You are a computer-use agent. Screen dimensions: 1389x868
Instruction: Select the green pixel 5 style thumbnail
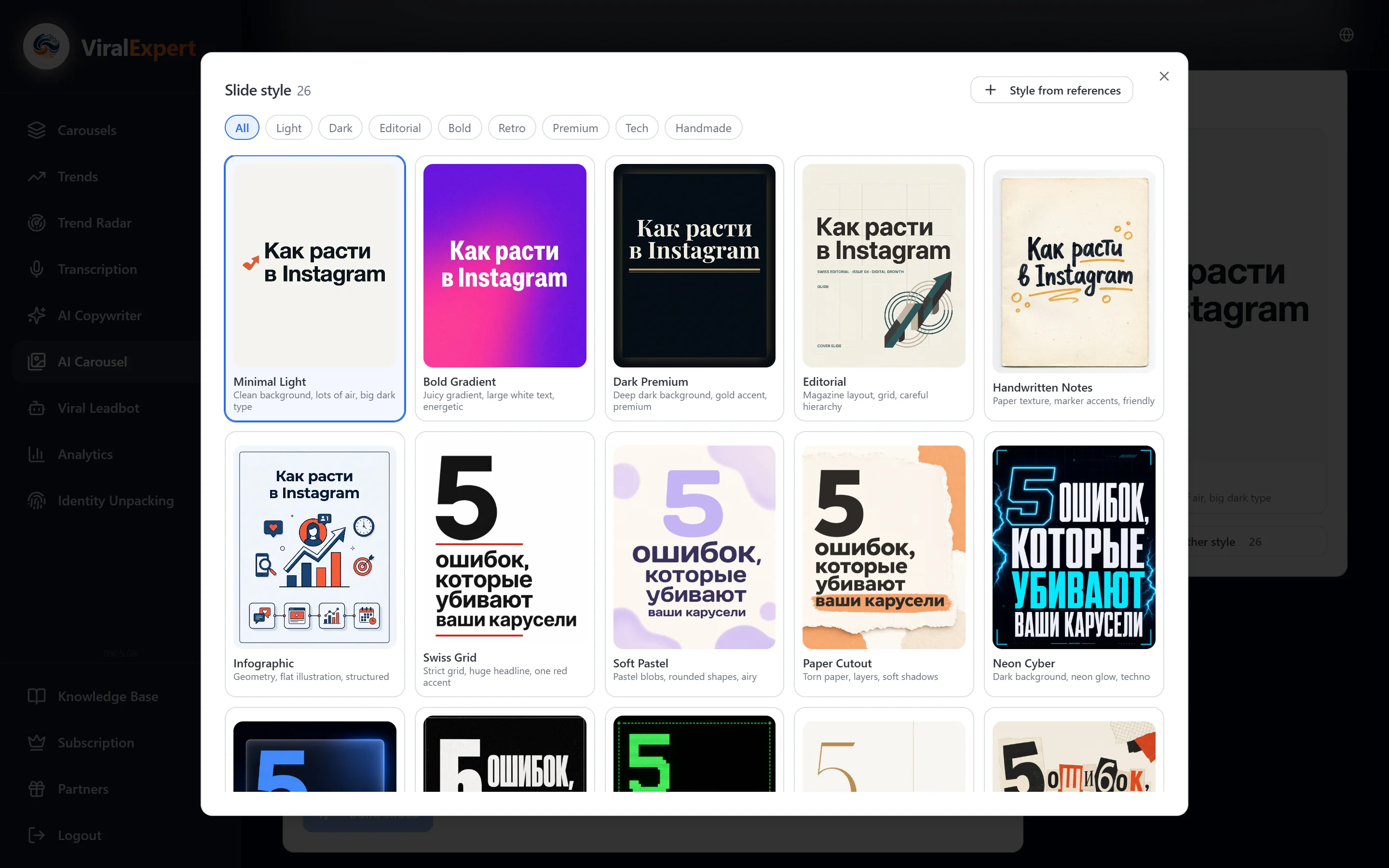click(694, 754)
